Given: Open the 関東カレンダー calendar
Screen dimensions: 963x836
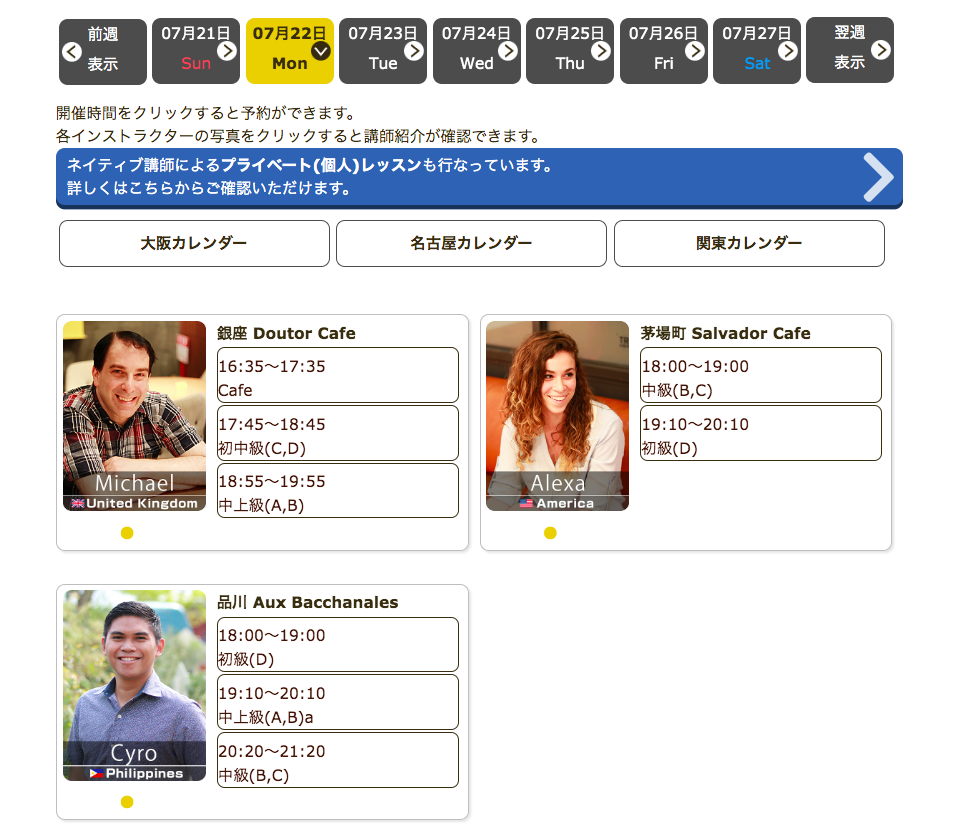Looking at the screenshot, I should (749, 243).
